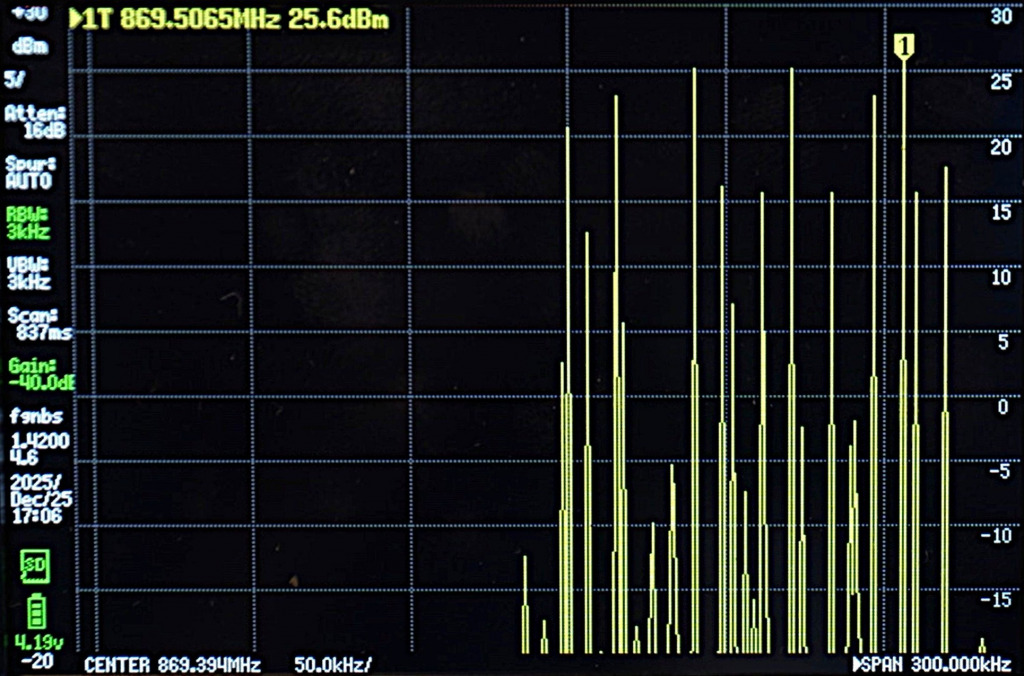Tap the 4.19v battery voltage reading
1024x676 pixels.
[38, 642]
